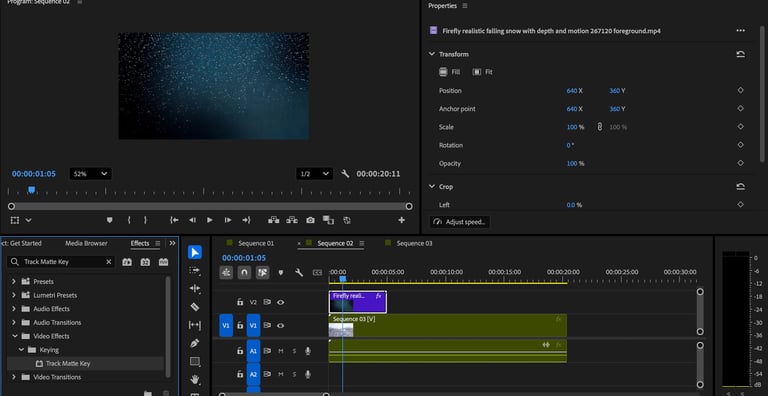Reset the Crop section
This screenshot has width=768, height=396.
(x=741, y=187)
